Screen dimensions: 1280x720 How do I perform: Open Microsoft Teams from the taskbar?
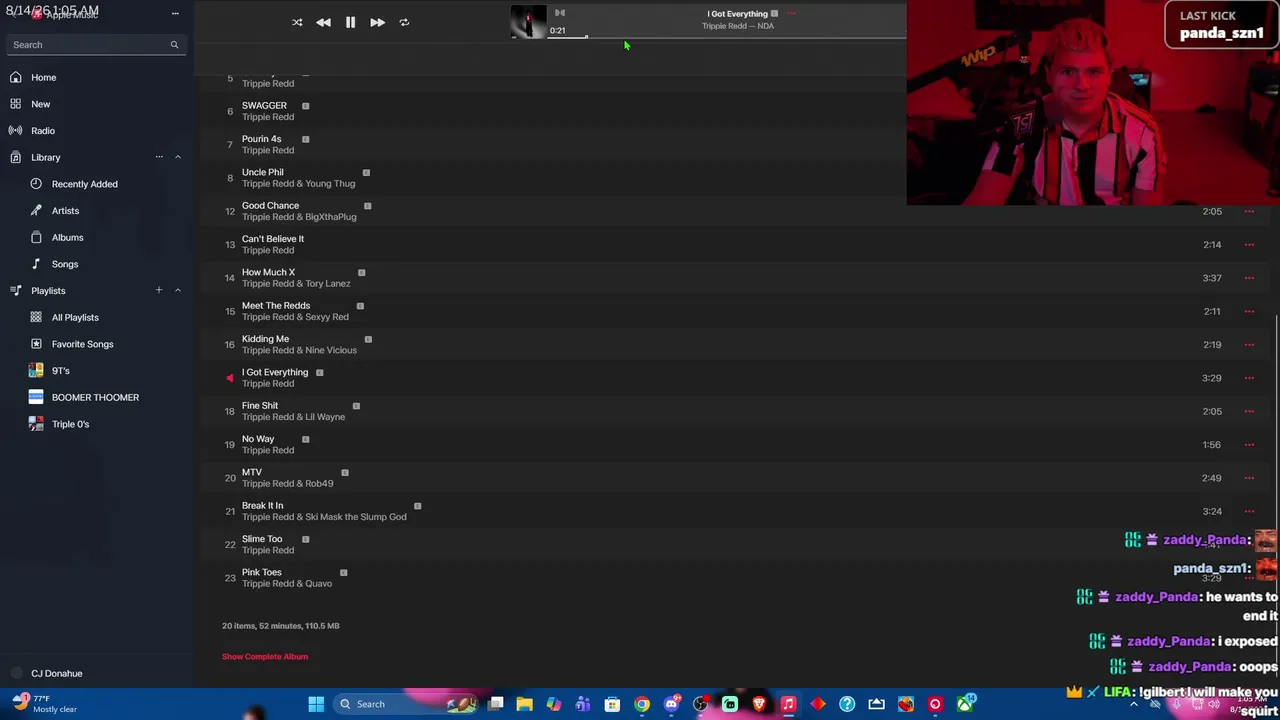click(x=583, y=704)
